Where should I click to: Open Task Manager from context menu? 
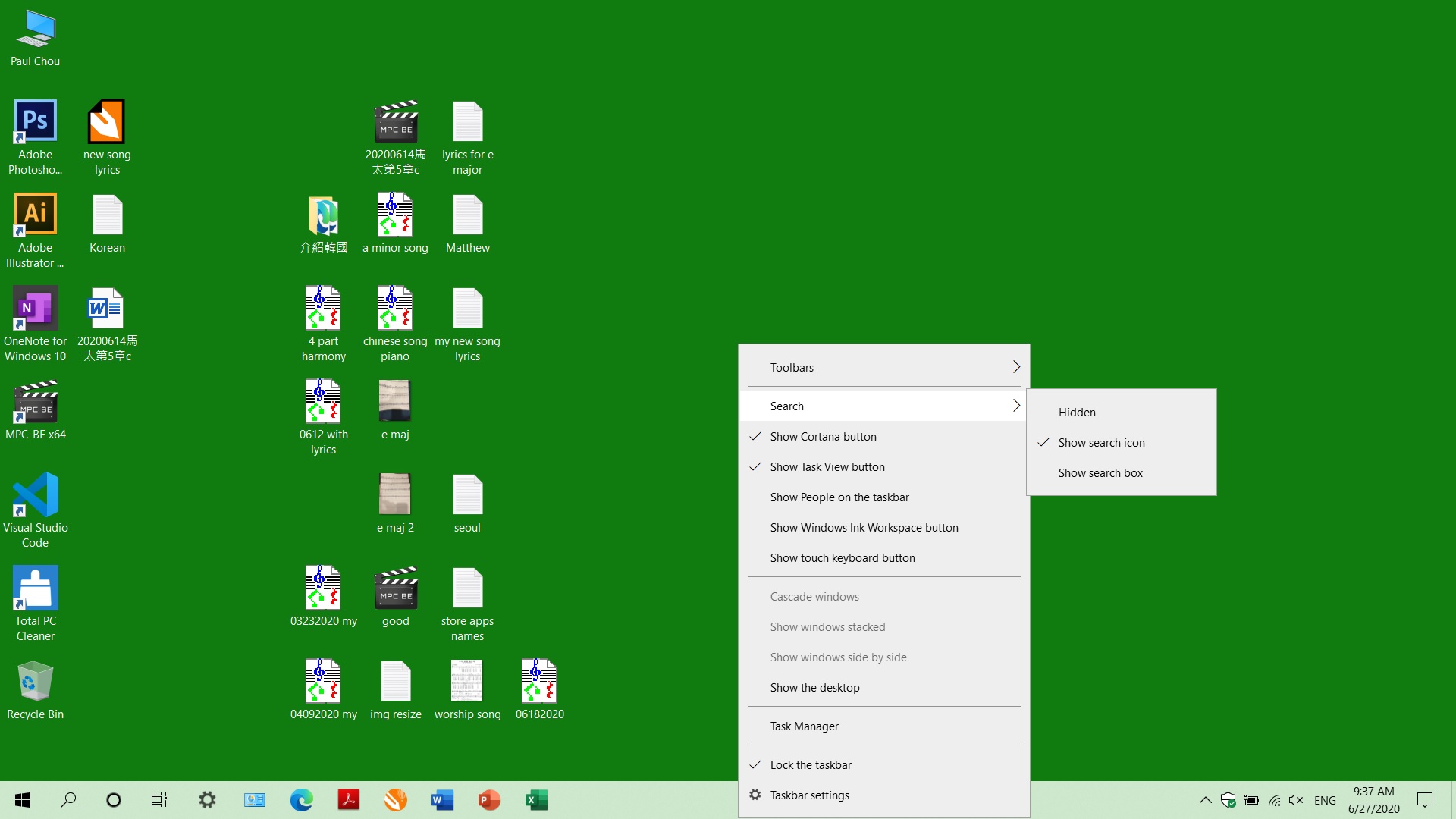pos(804,726)
